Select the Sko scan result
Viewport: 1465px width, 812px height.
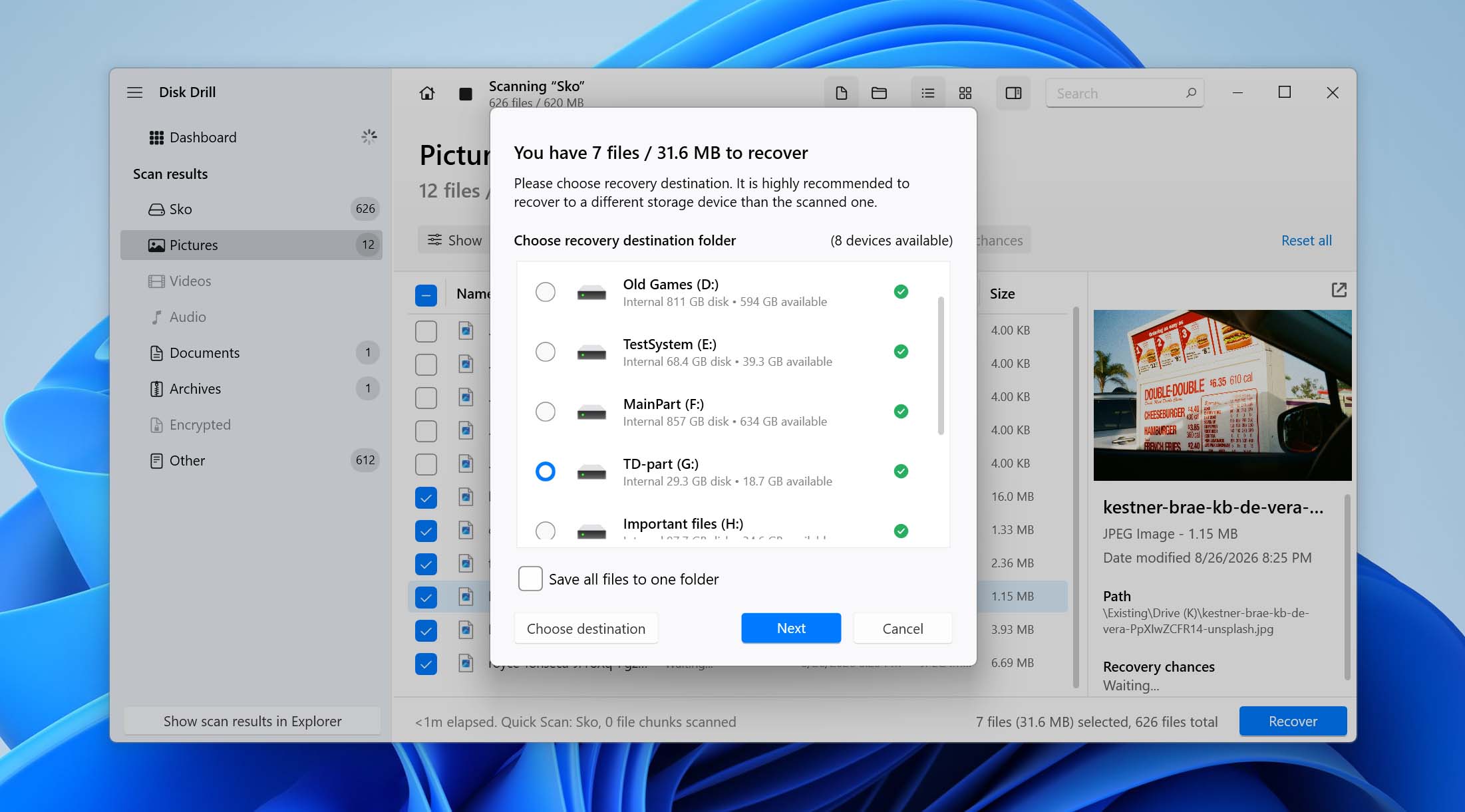click(x=251, y=209)
